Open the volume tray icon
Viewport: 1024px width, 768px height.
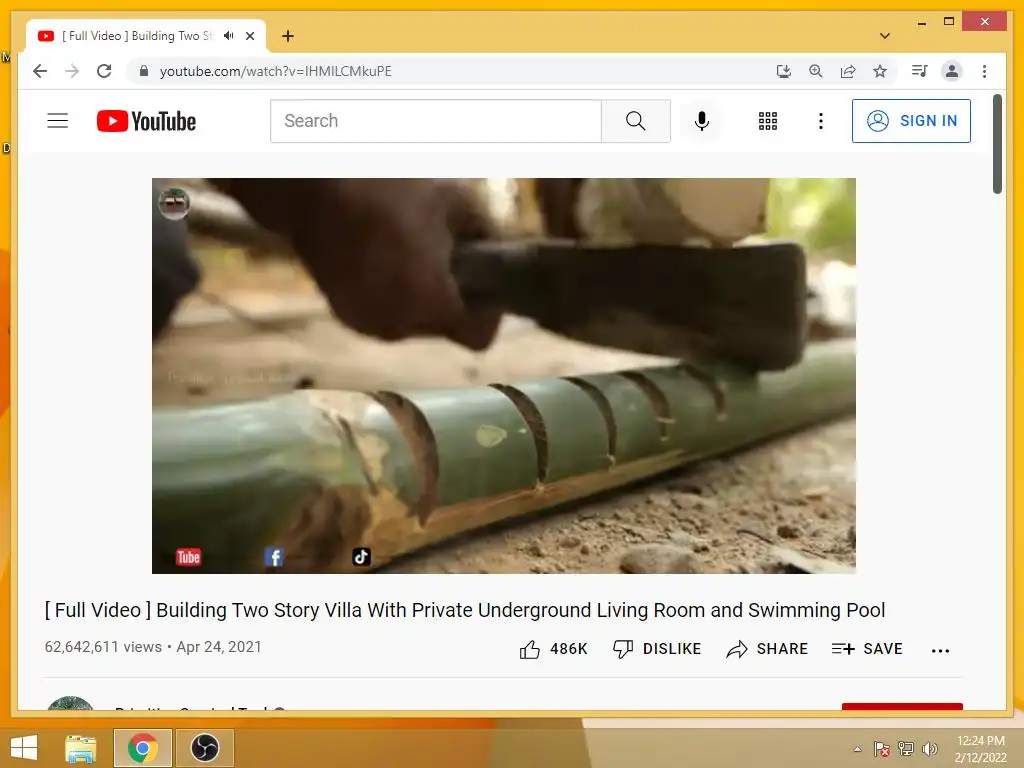click(930, 749)
